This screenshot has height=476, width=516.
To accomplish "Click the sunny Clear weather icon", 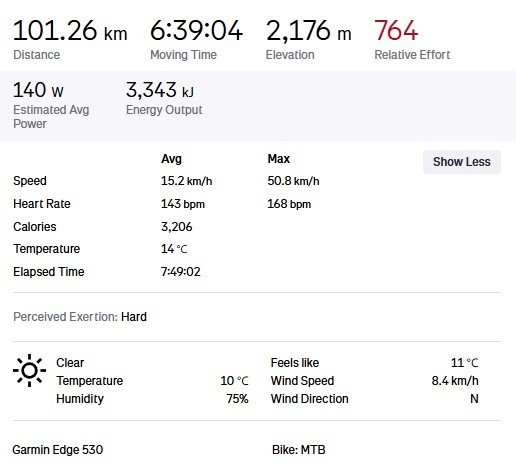I will [x=29, y=370].
